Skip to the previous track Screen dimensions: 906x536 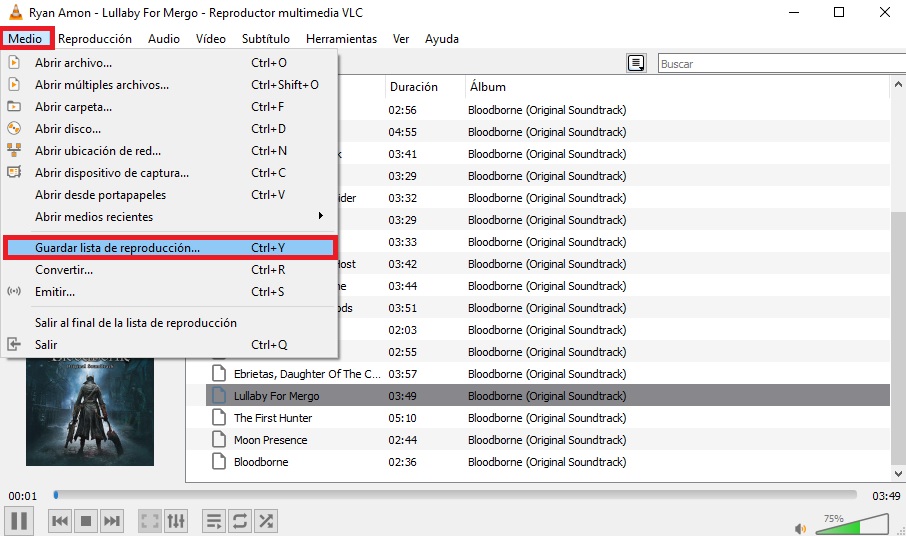[x=60, y=522]
